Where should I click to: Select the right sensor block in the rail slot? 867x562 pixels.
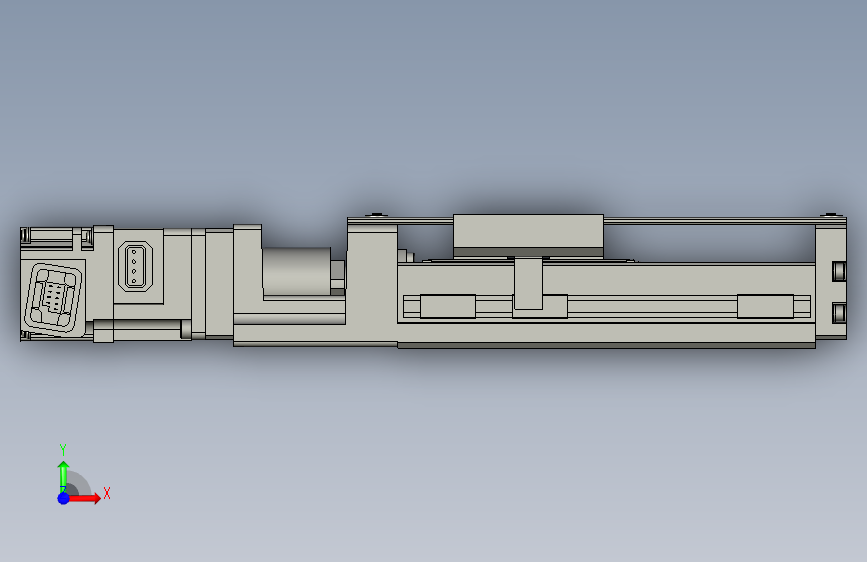click(x=765, y=306)
